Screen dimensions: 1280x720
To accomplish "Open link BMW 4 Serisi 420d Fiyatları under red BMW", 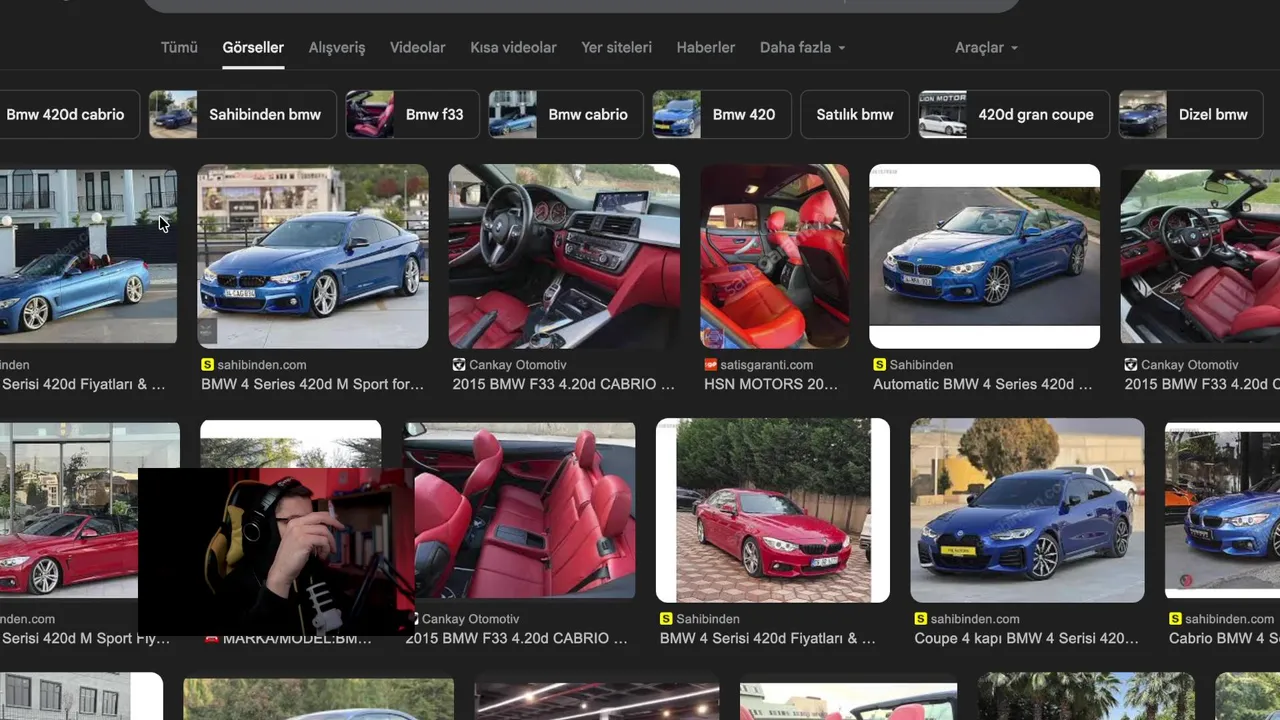I will tap(767, 638).
